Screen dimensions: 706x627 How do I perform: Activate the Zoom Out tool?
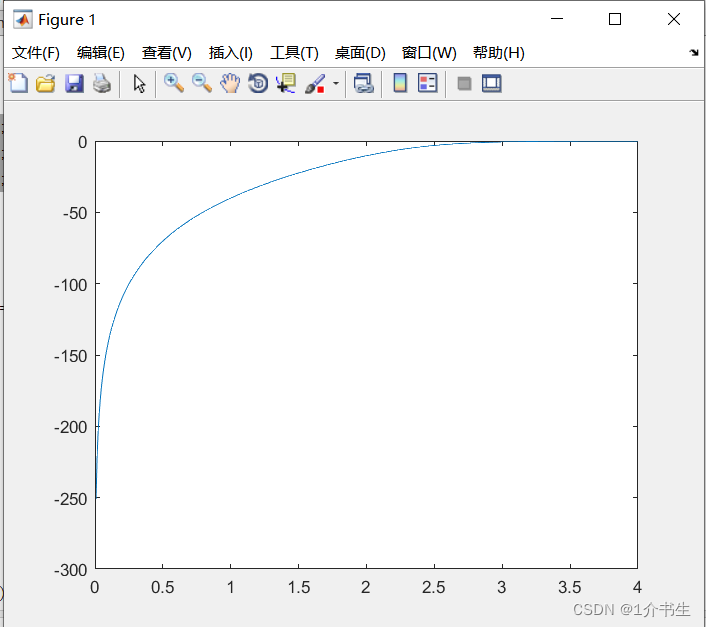(201, 83)
